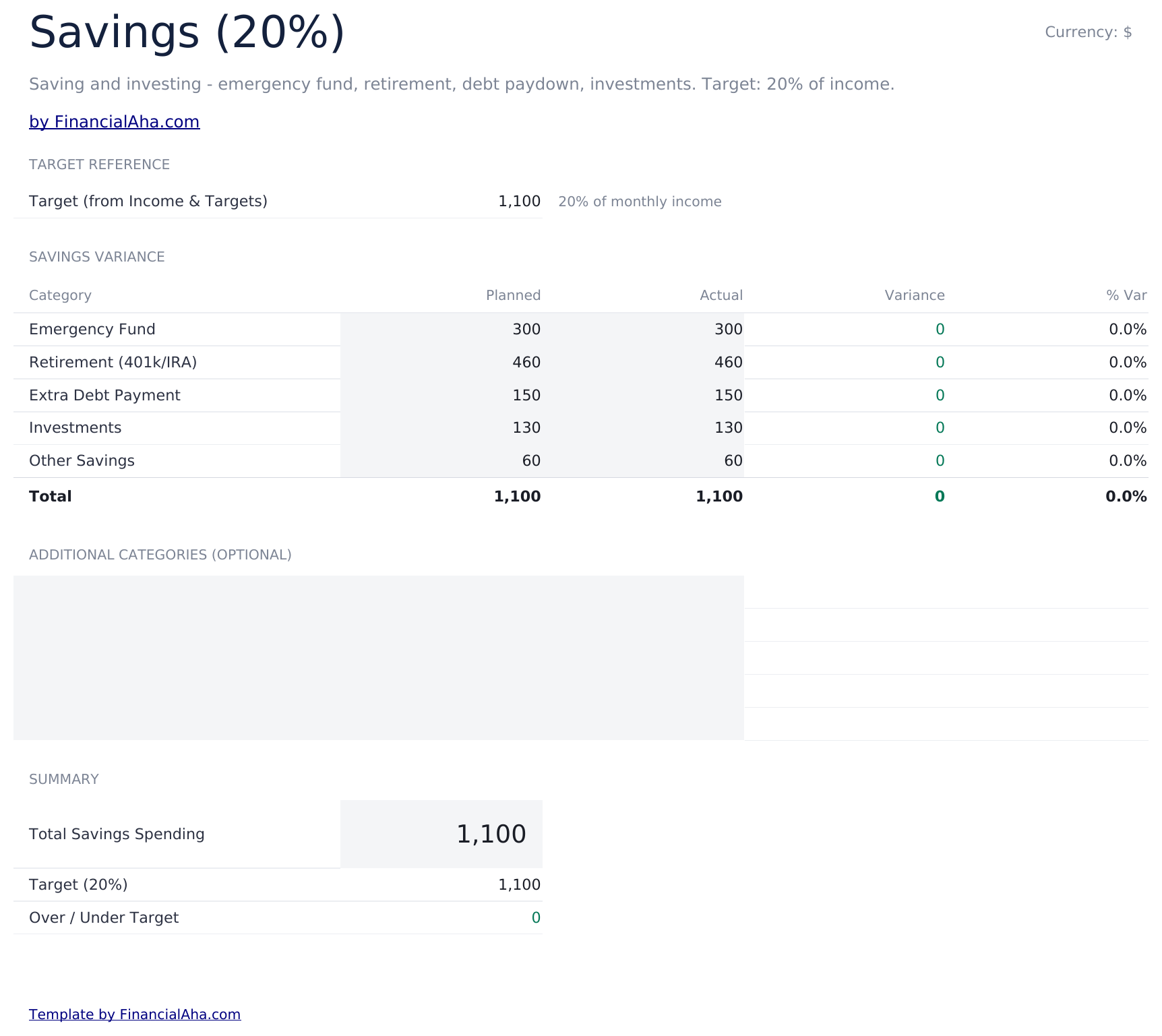Click the target reference value 1,100
This screenshot has width=1162, height=1036.
[519, 202]
